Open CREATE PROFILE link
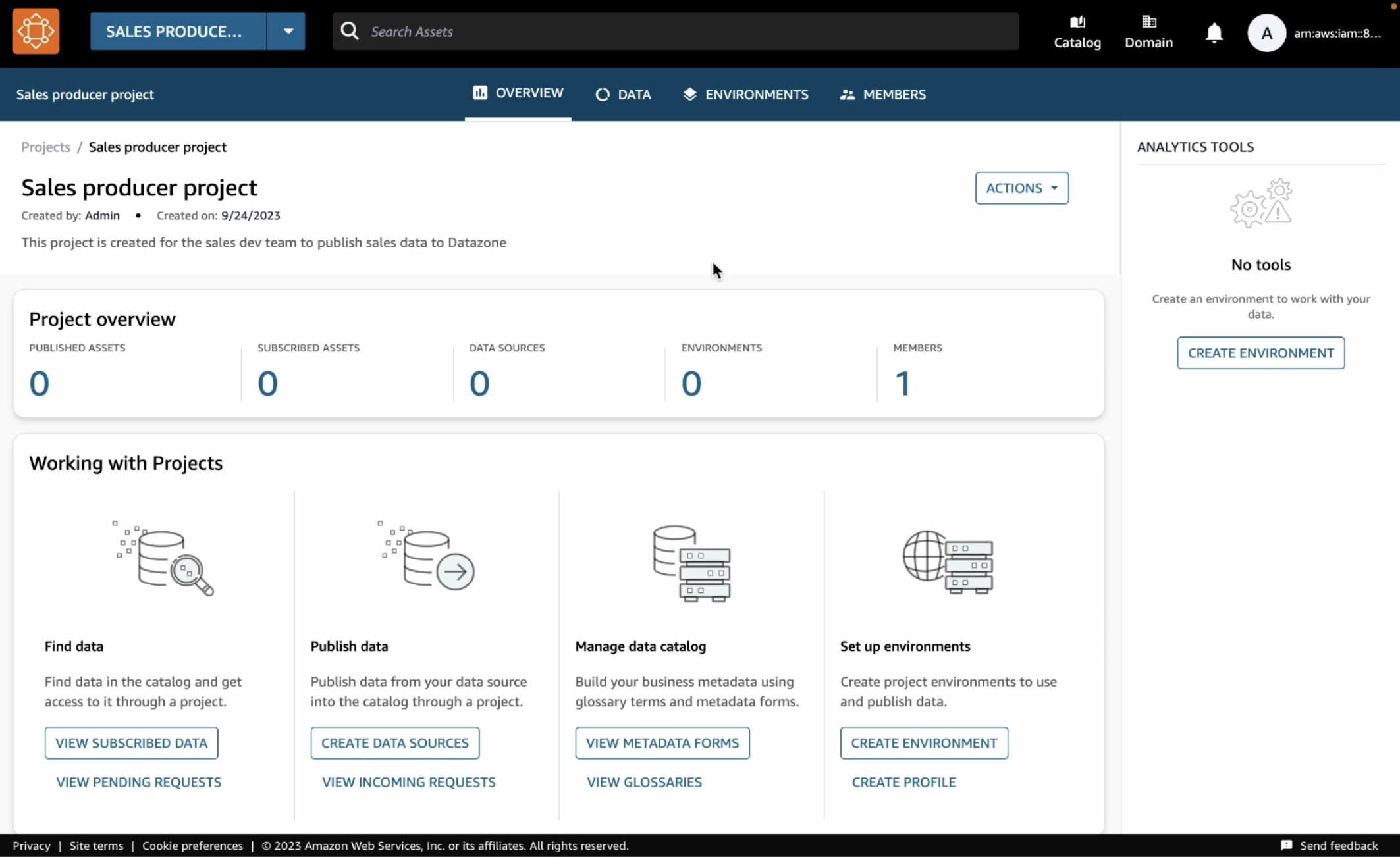The height and width of the screenshot is (857, 1400). coord(903,782)
